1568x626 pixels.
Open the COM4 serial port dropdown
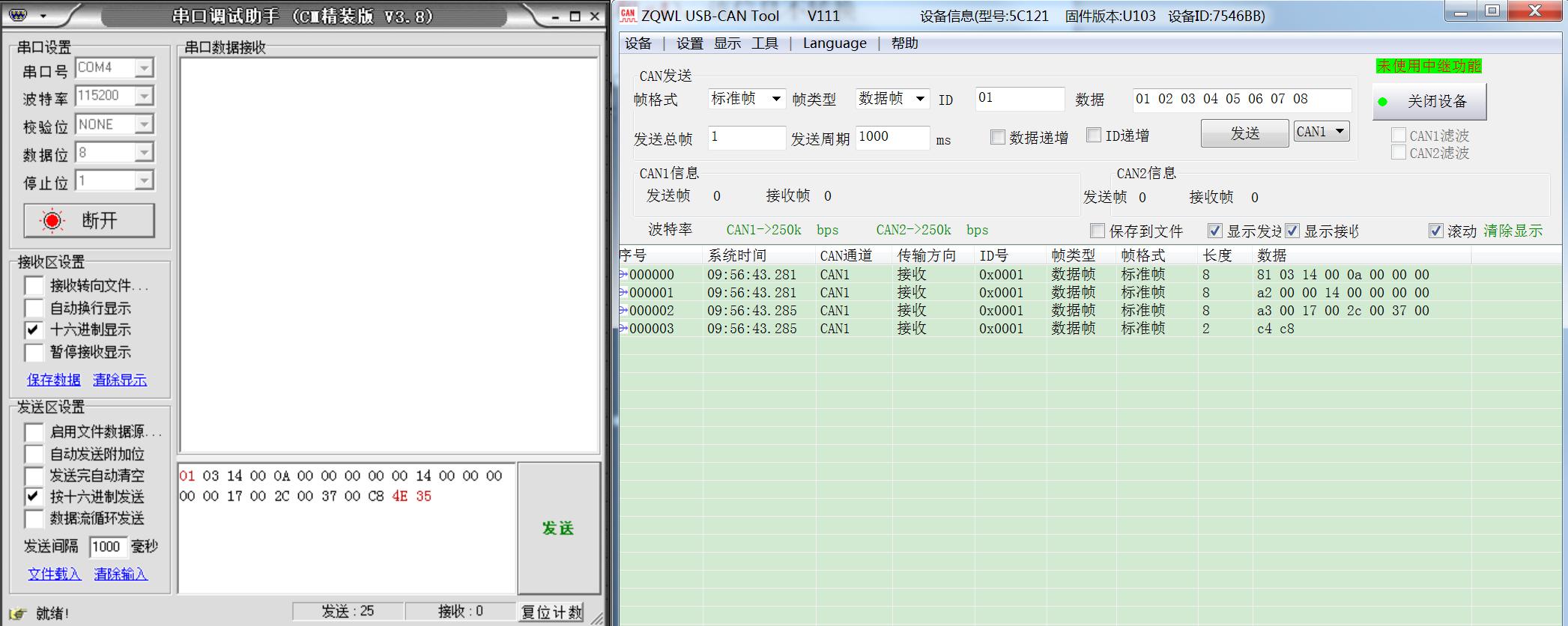pos(144,68)
